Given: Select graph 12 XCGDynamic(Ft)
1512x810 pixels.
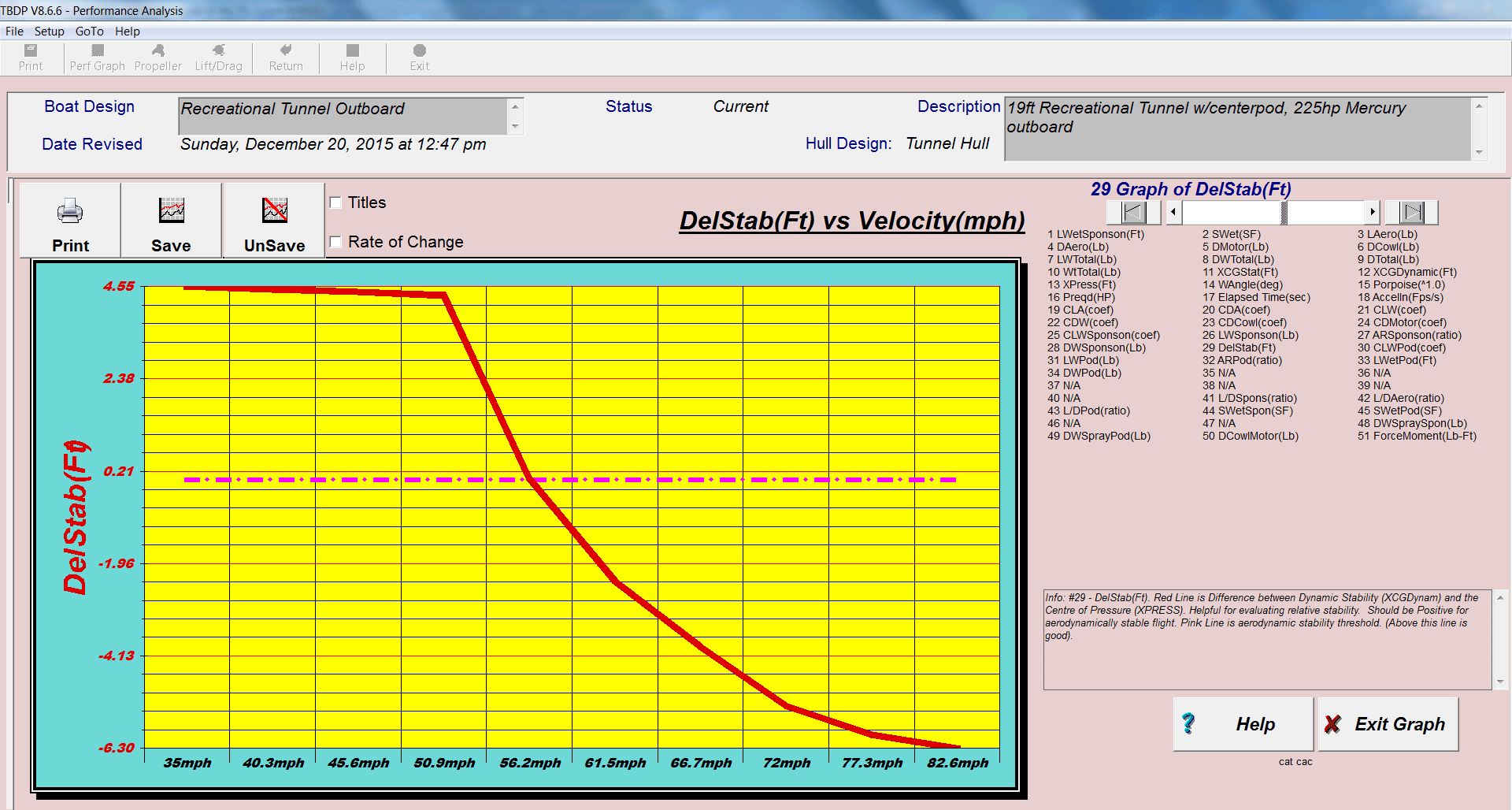Looking at the screenshot, I should point(1406,272).
